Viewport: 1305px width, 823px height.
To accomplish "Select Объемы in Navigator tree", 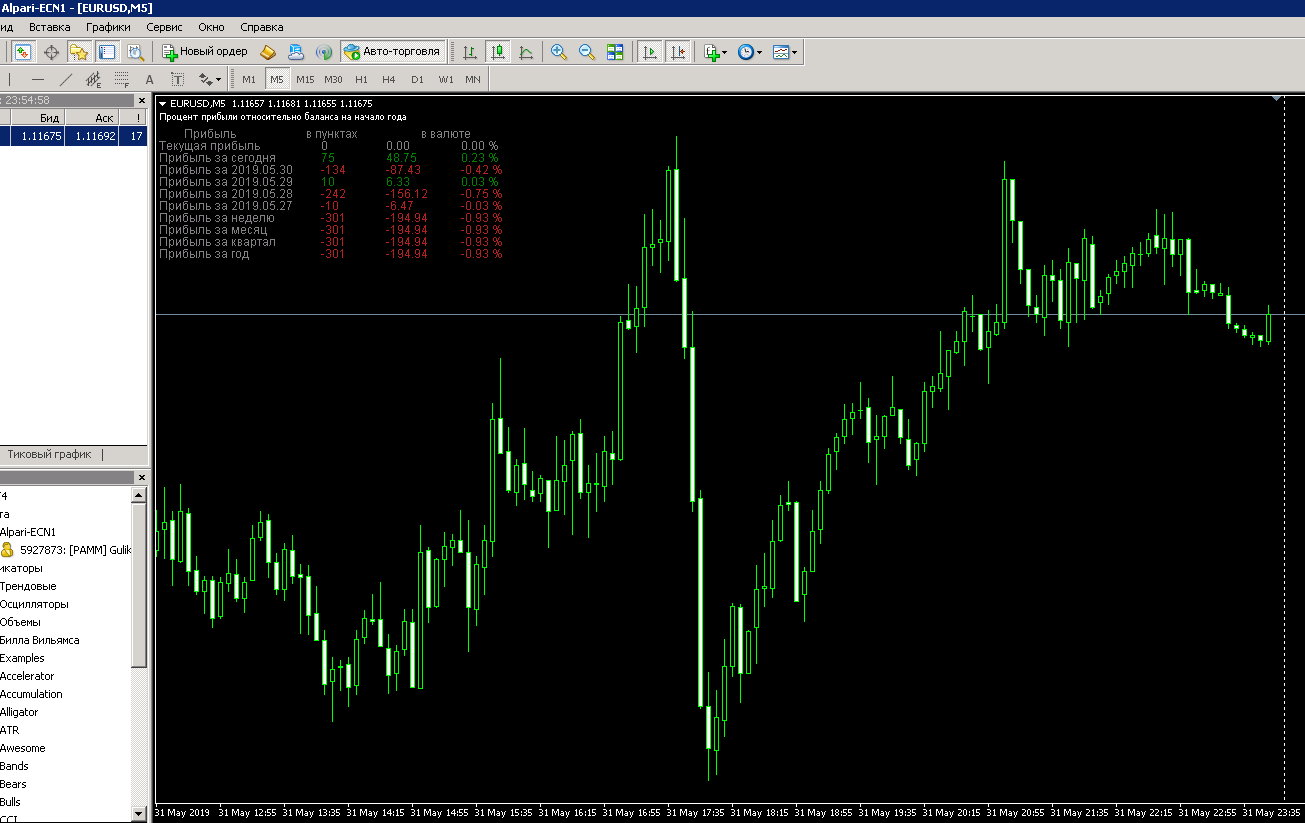I will (20, 622).
